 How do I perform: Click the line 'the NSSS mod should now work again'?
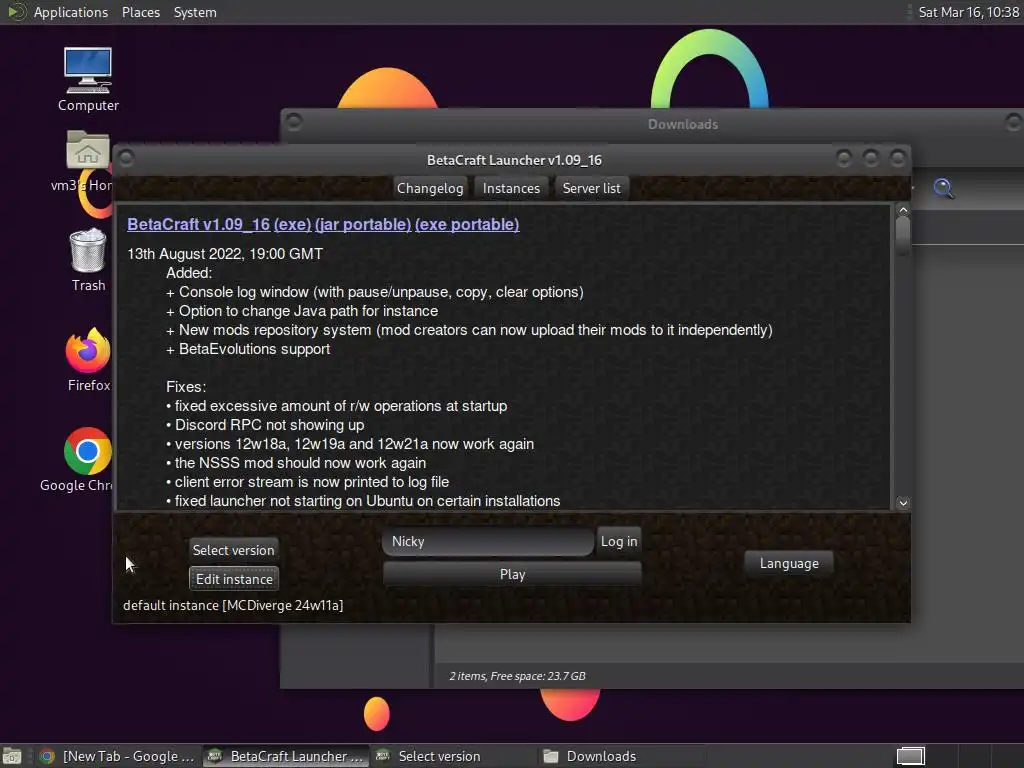(x=296, y=463)
